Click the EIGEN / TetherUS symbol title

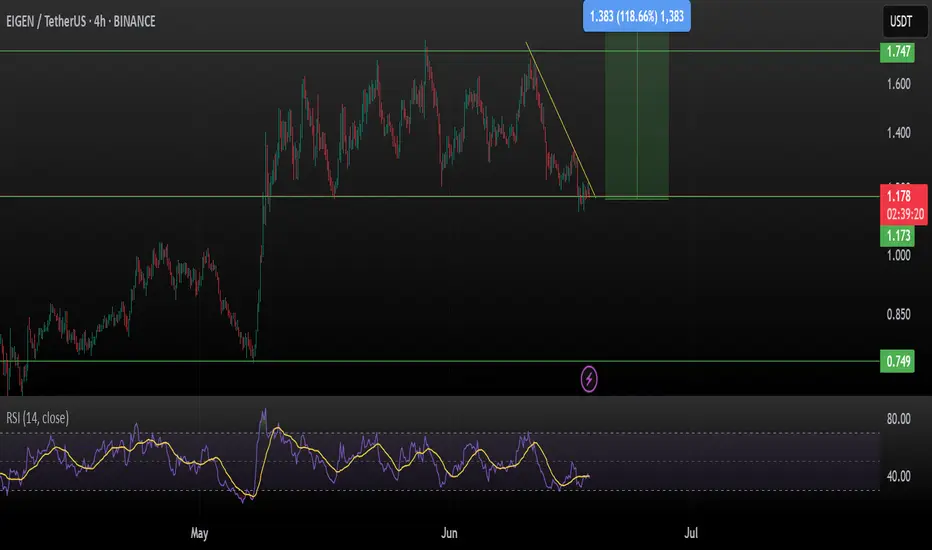(x=81, y=21)
